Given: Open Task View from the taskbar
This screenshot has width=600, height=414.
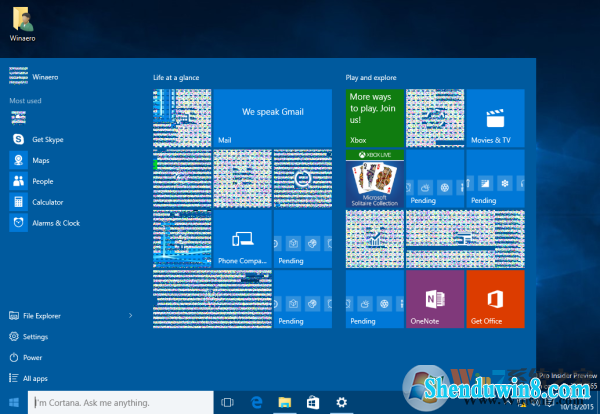Looking at the screenshot, I should (x=227, y=403).
